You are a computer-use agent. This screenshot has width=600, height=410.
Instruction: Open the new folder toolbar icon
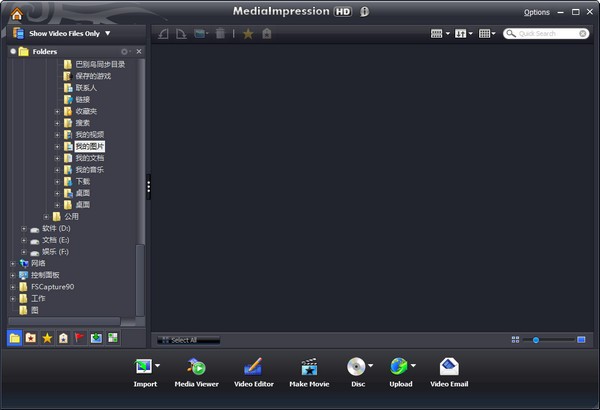click(201, 34)
